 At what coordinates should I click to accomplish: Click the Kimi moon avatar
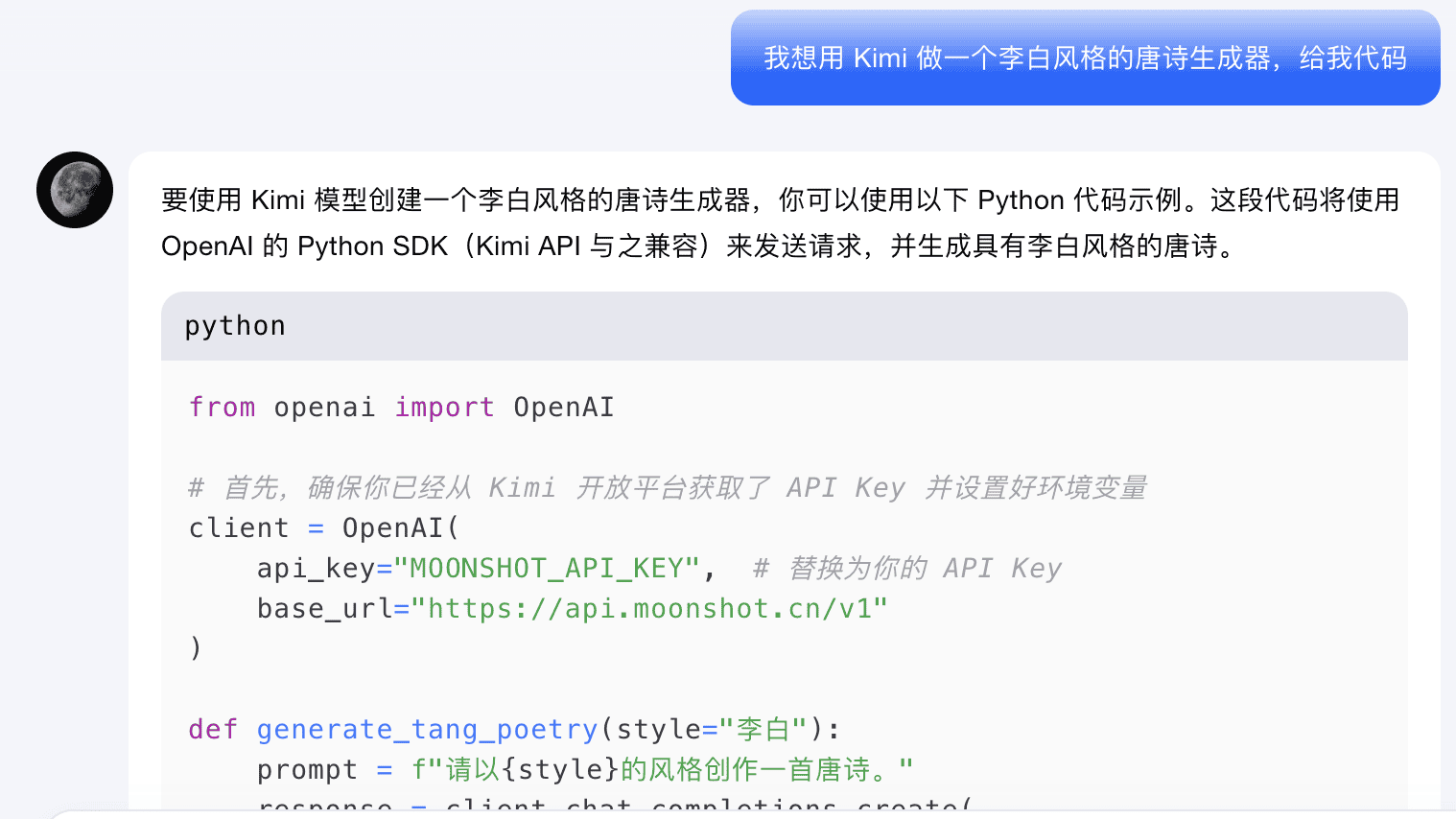coord(75,190)
